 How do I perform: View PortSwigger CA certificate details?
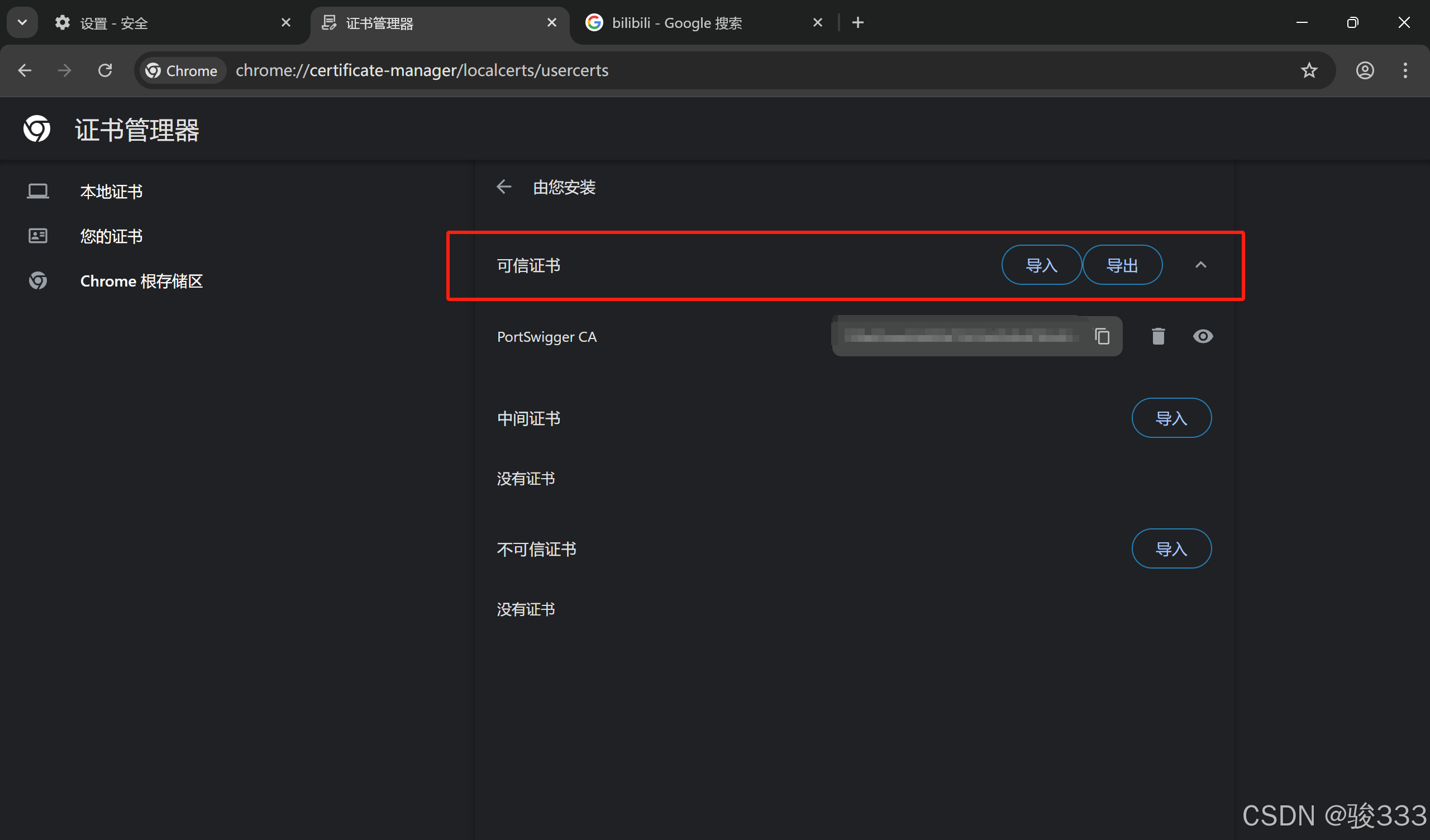[1202, 336]
